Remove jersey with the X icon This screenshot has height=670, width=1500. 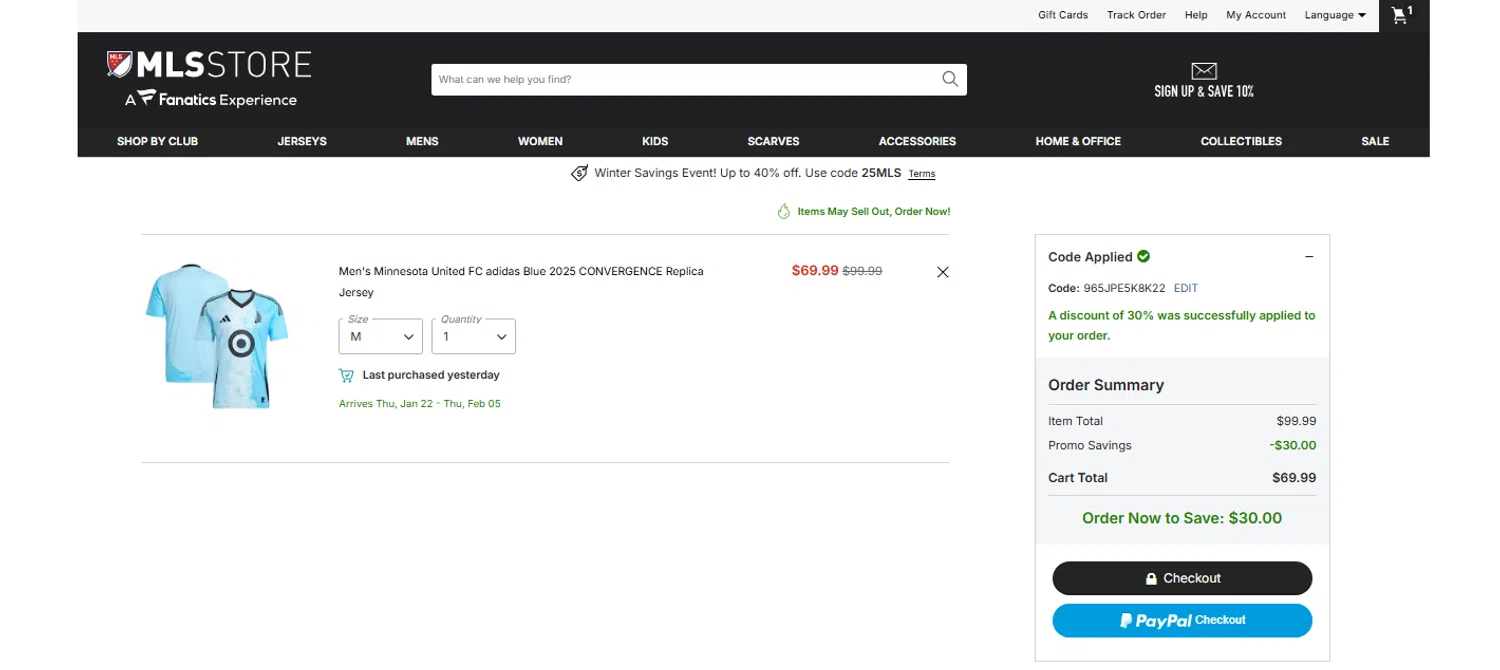point(942,272)
